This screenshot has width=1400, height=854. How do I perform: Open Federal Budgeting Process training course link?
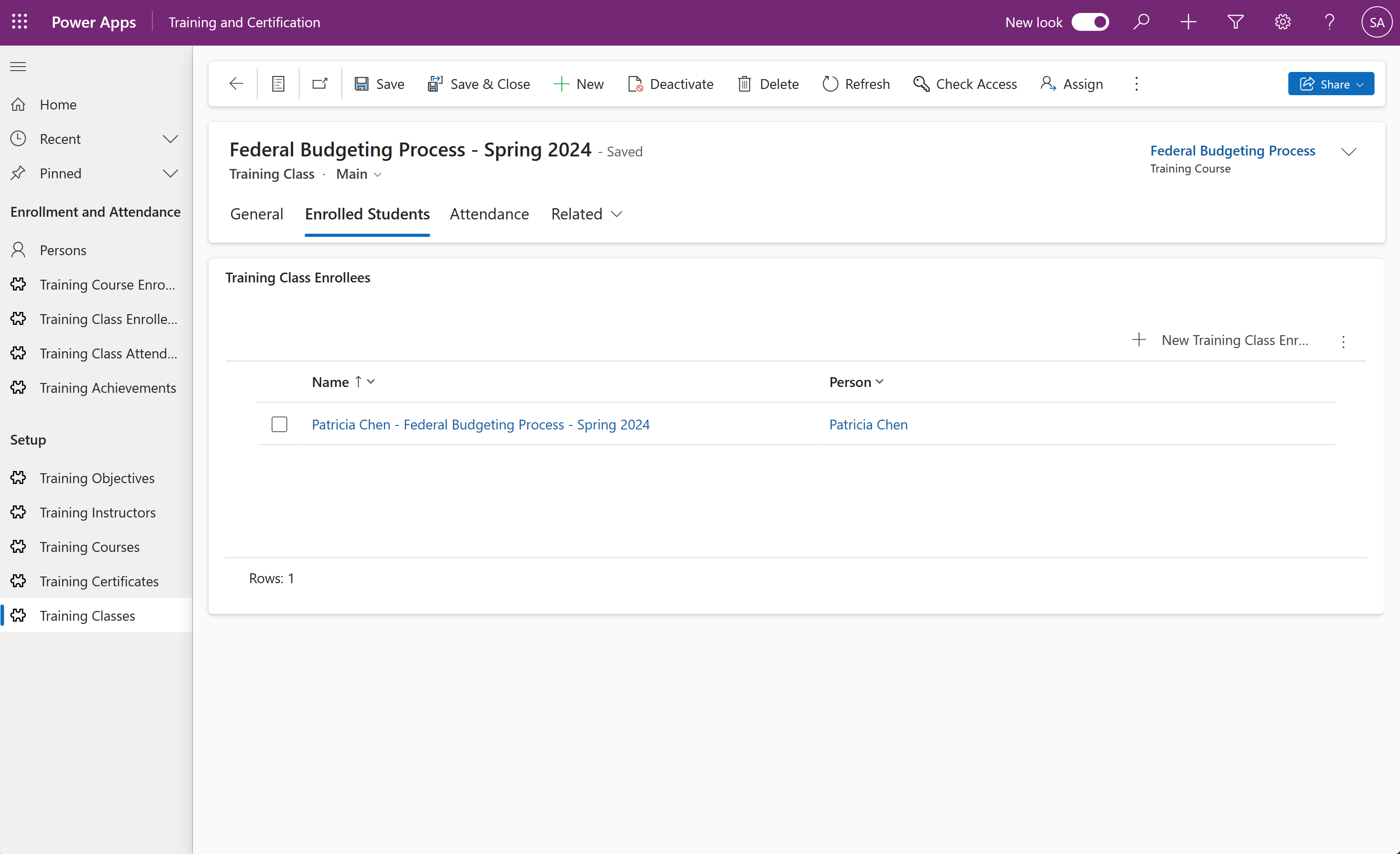(1232, 151)
